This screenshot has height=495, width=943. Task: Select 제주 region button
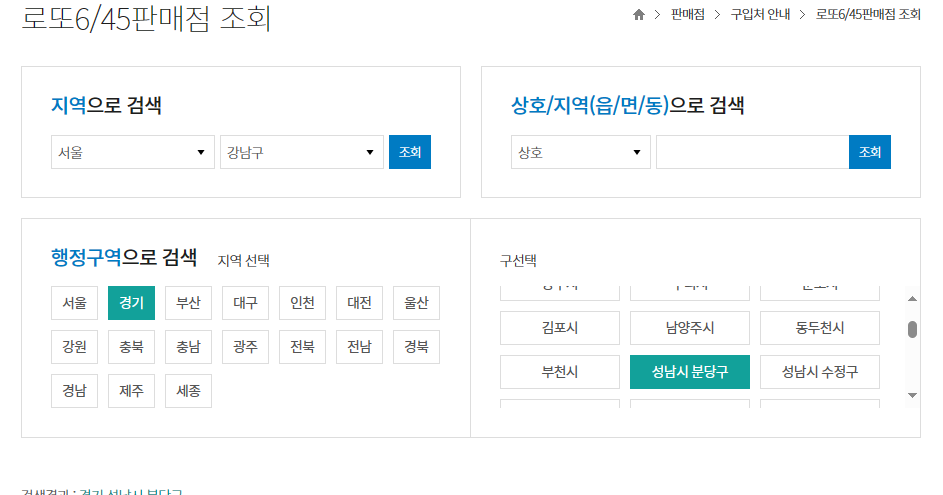(131, 391)
